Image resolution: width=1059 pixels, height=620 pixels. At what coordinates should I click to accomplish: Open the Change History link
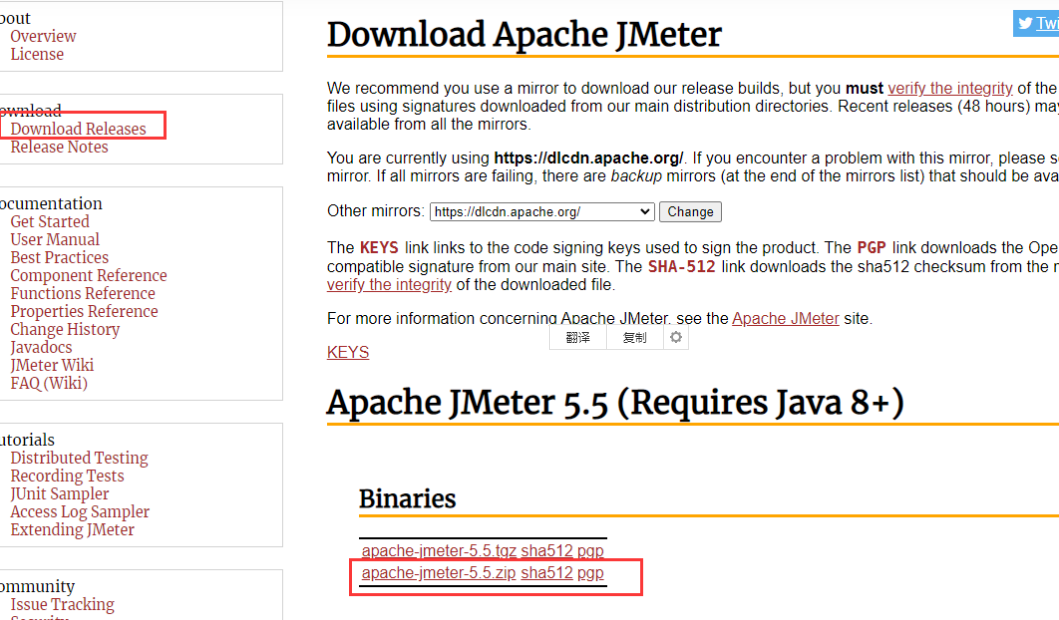click(65, 330)
